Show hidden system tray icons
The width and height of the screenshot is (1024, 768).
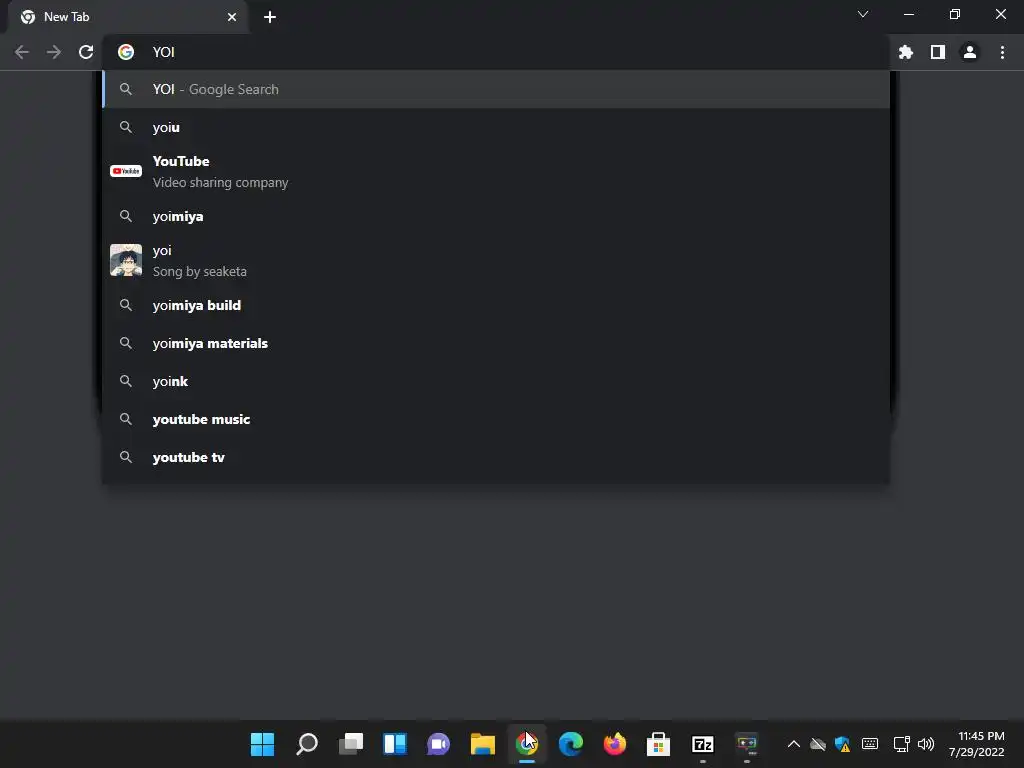[x=793, y=744]
